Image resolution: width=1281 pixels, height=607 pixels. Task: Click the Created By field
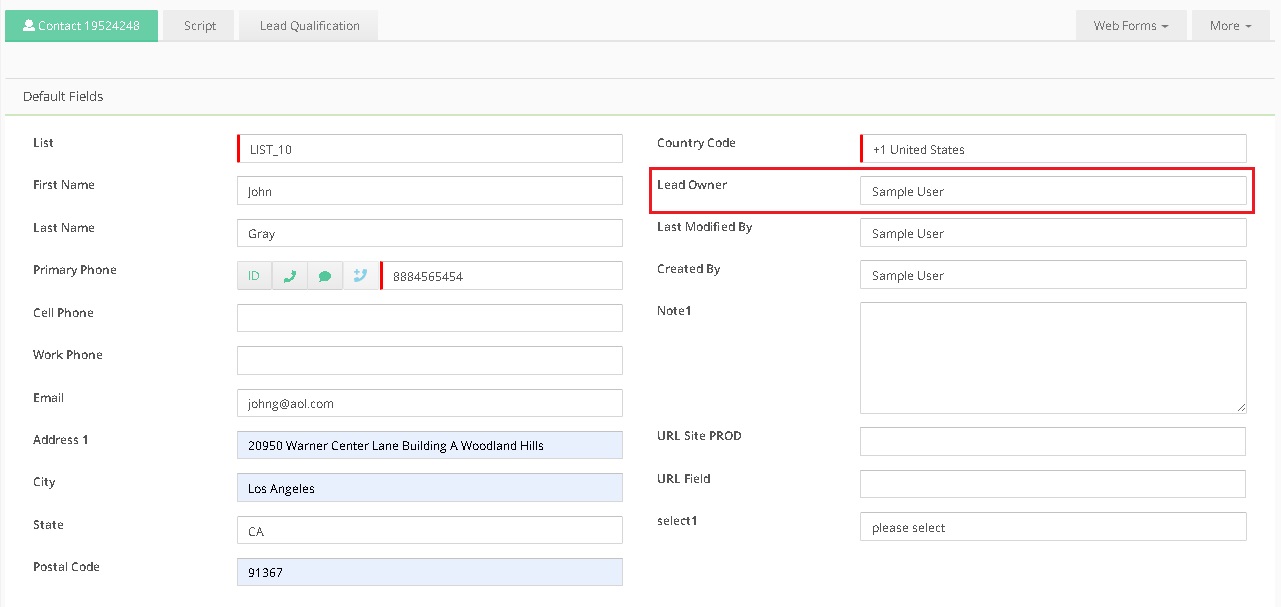click(1053, 275)
